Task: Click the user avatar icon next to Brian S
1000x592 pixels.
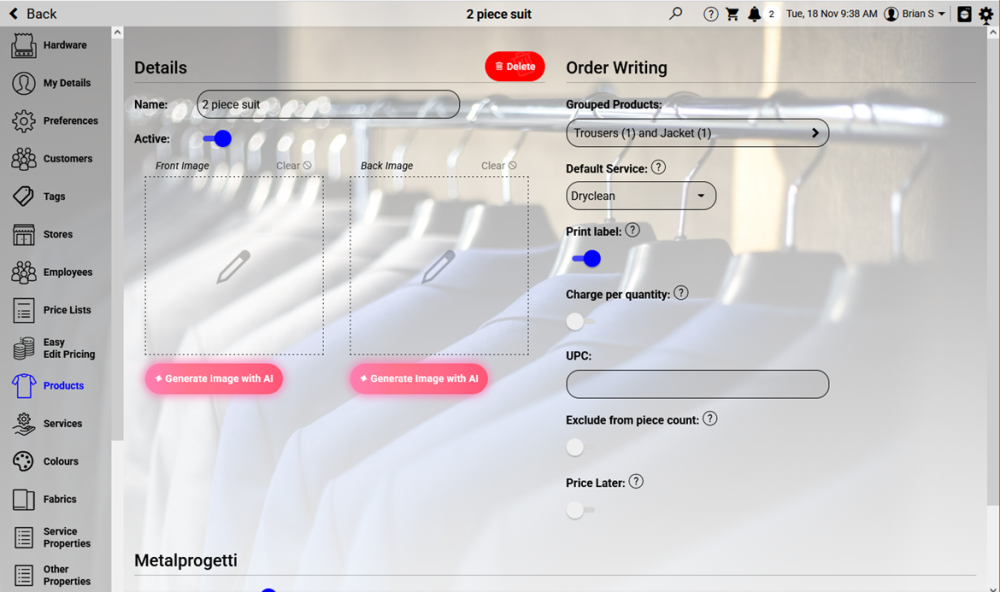Action: 892,14
